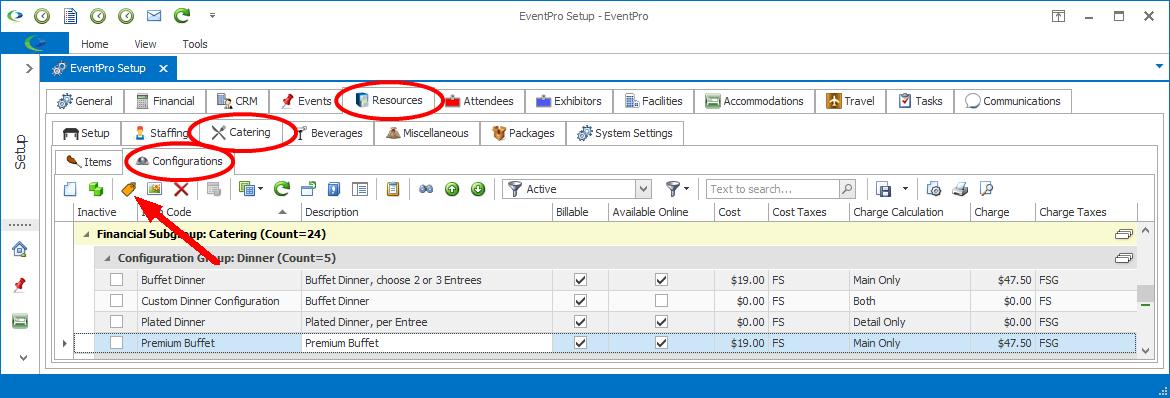1170x398 pixels.
Task: Select the Packages tab
Action: [x=522, y=133]
